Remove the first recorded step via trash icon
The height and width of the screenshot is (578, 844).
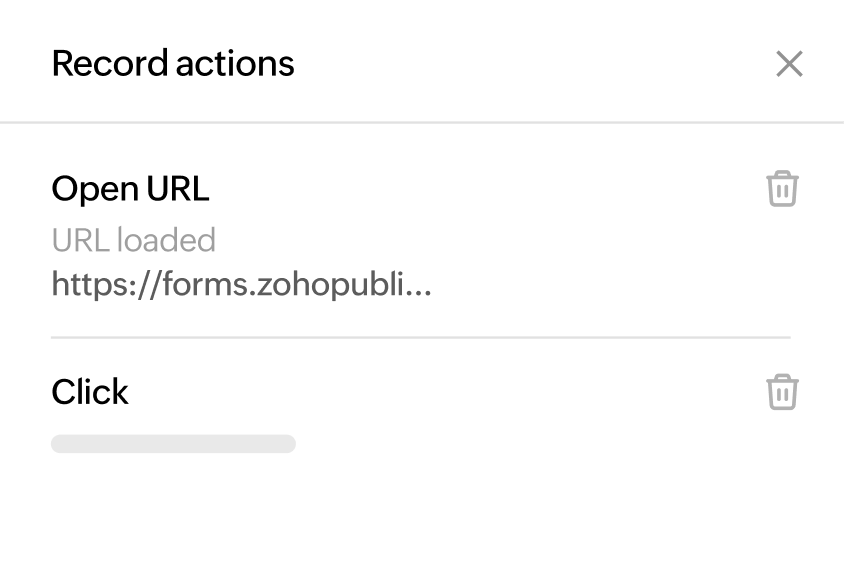pos(782,188)
